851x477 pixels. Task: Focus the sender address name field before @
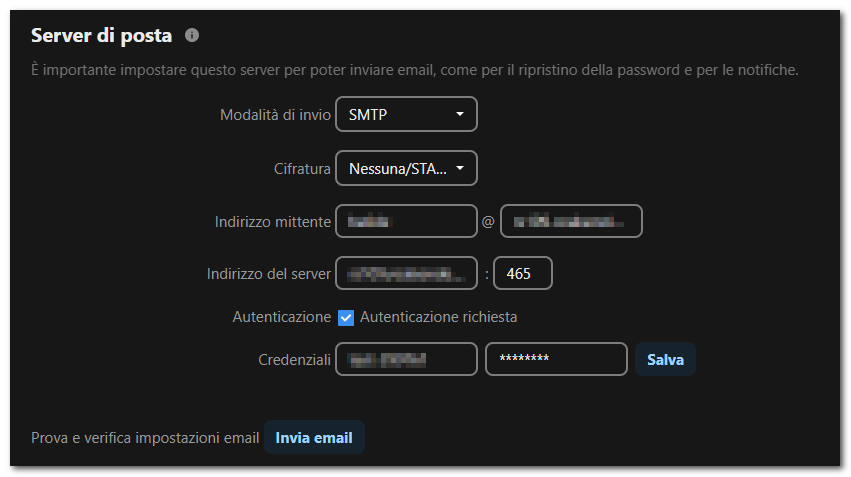point(406,221)
